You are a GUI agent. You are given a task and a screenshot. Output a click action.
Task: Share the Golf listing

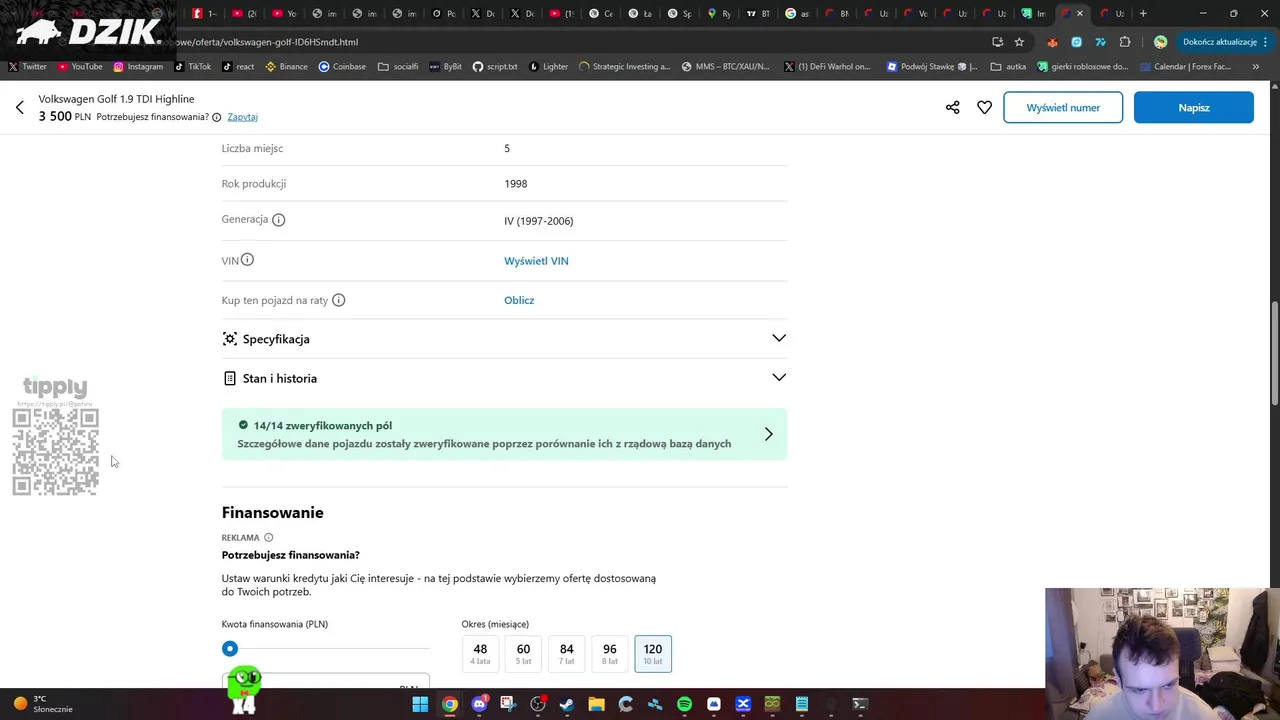click(x=952, y=107)
